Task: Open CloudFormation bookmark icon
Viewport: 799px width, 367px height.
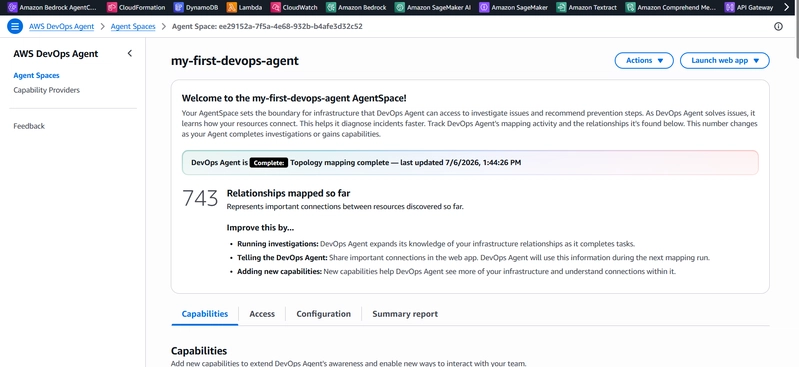Action: [x=112, y=8]
